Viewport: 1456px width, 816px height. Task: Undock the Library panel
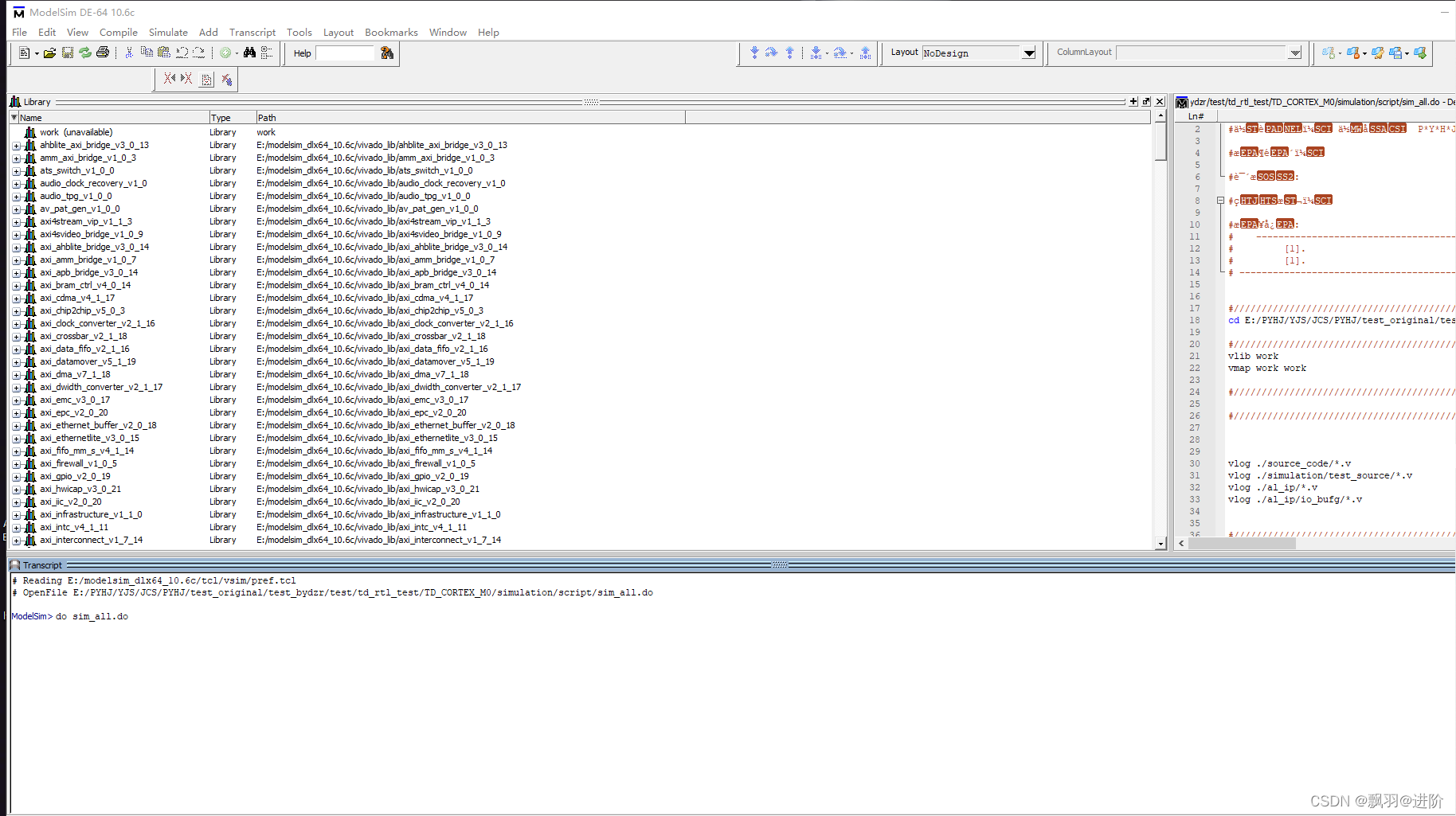(1146, 102)
